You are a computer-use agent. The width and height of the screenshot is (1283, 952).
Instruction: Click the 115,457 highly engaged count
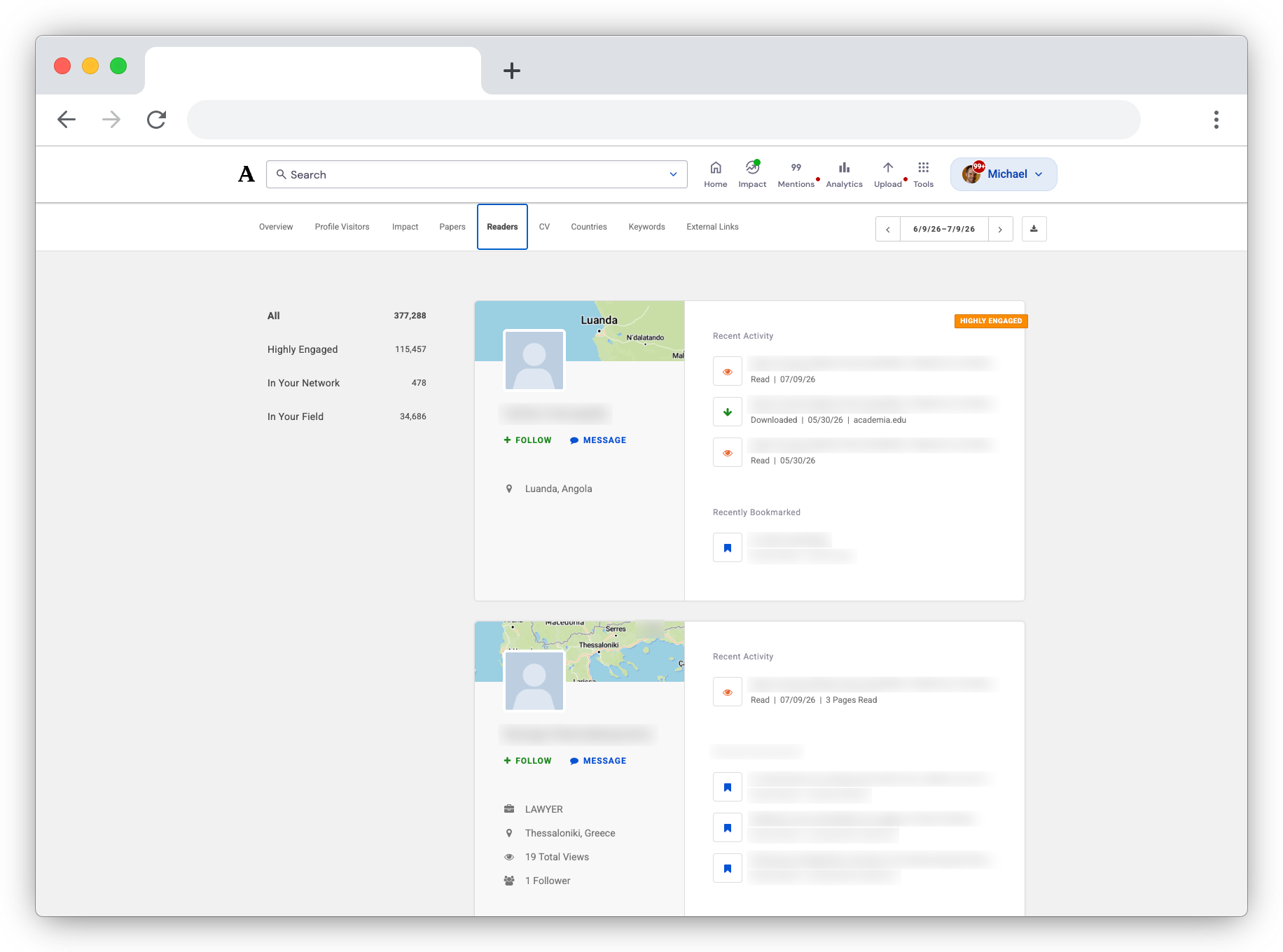(x=410, y=349)
